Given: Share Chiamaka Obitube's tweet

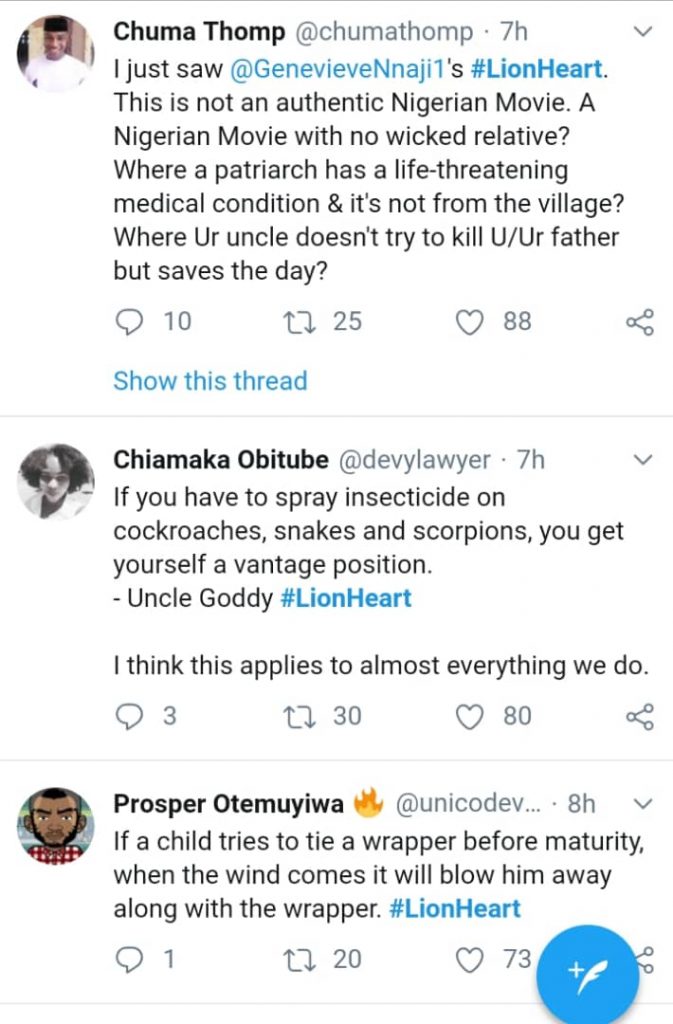Looking at the screenshot, I should (x=639, y=716).
